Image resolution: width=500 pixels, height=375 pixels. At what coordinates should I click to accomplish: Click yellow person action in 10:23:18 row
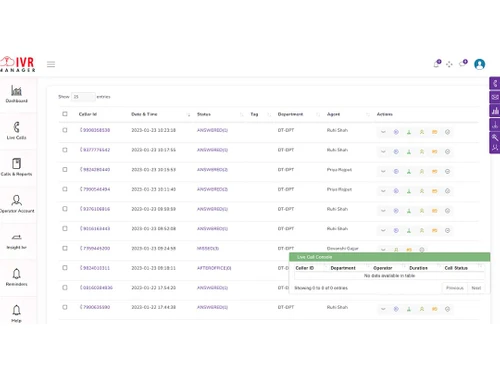pyautogui.click(x=422, y=132)
